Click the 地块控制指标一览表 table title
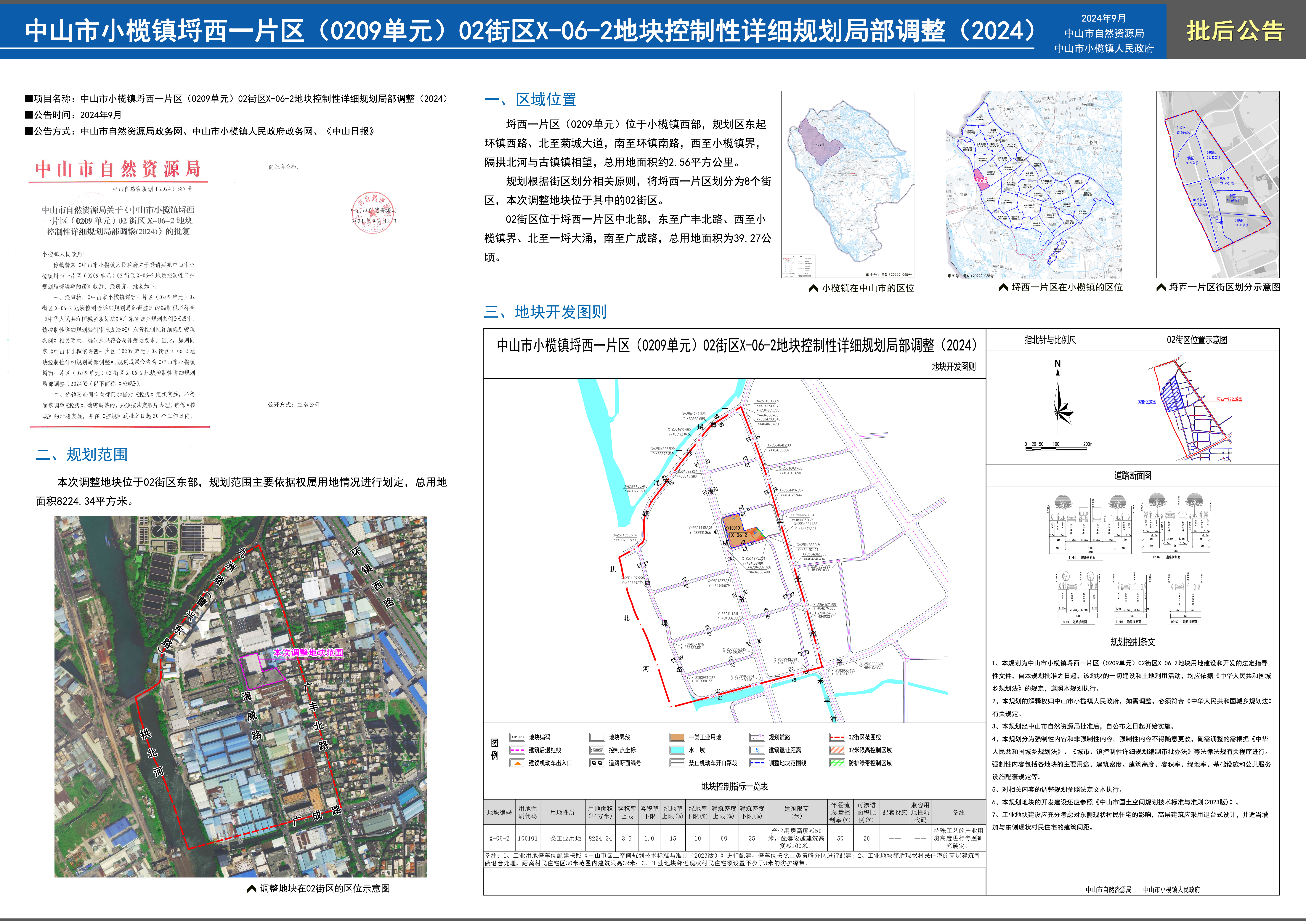Screen dimensions: 1306x924 [734, 786]
